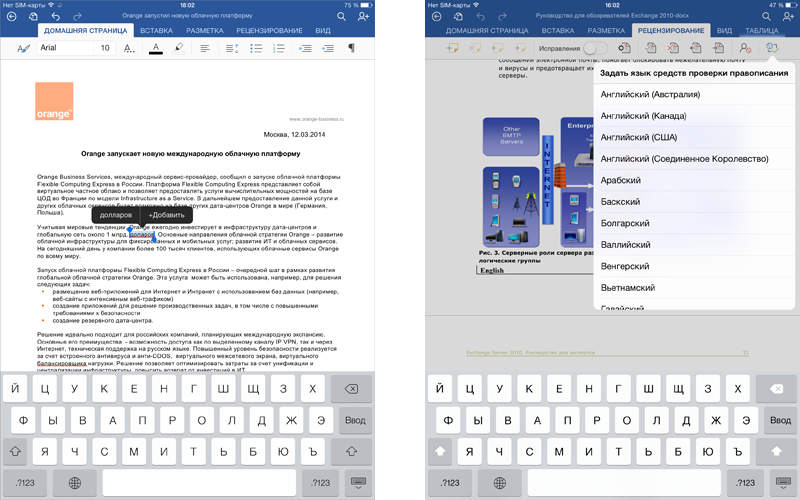Open the block authors icon
Viewport: 800px width, 500px height.
point(745,48)
